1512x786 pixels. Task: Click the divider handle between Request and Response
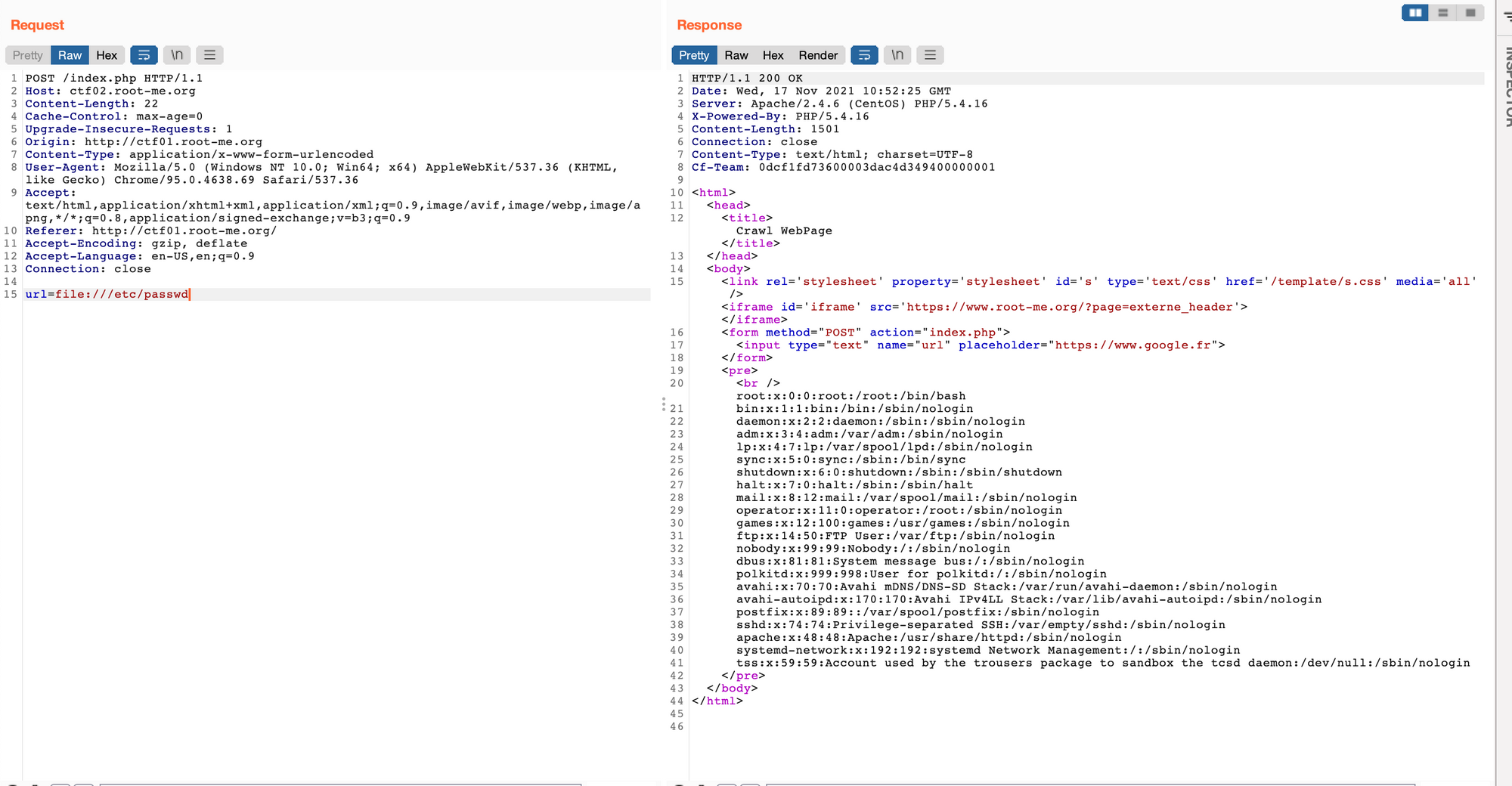tap(664, 404)
